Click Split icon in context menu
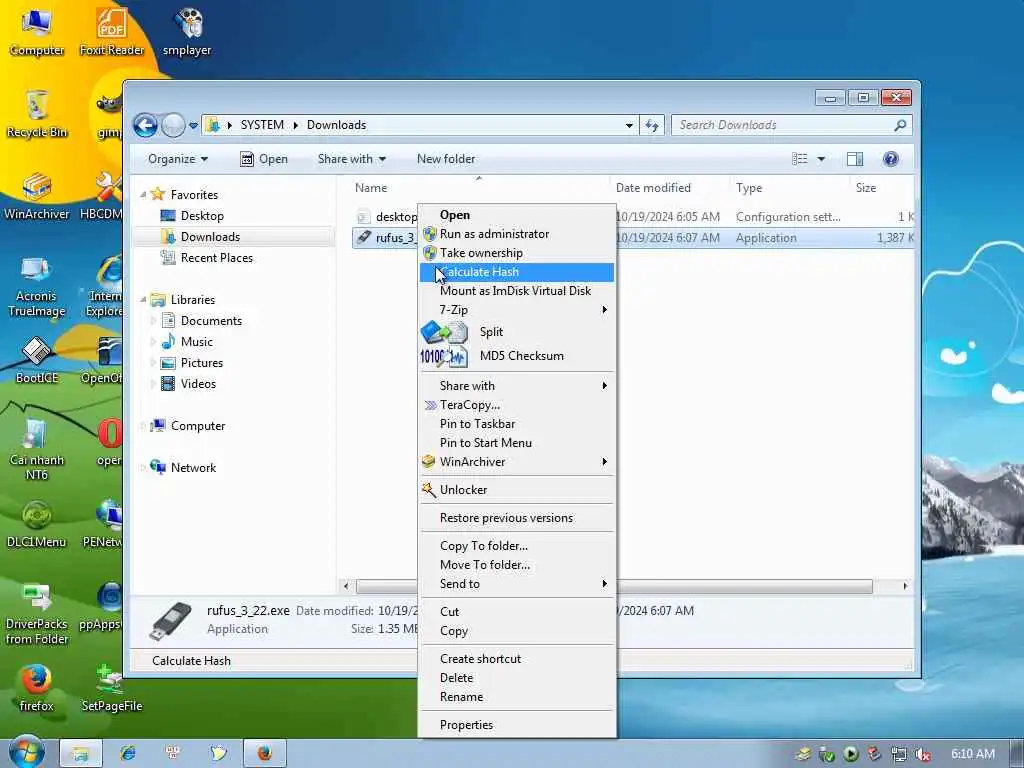Image resolution: width=1024 pixels, height=768 pixels. (444, 332)
